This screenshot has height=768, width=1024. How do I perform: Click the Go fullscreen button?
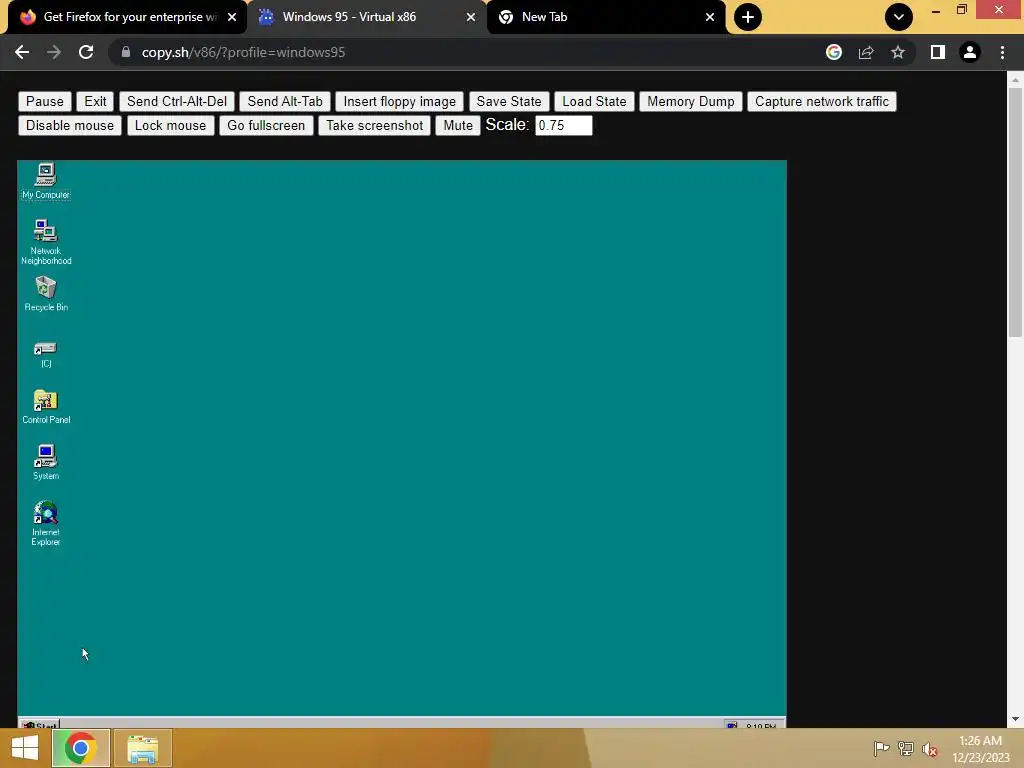(x=266, y=125)
